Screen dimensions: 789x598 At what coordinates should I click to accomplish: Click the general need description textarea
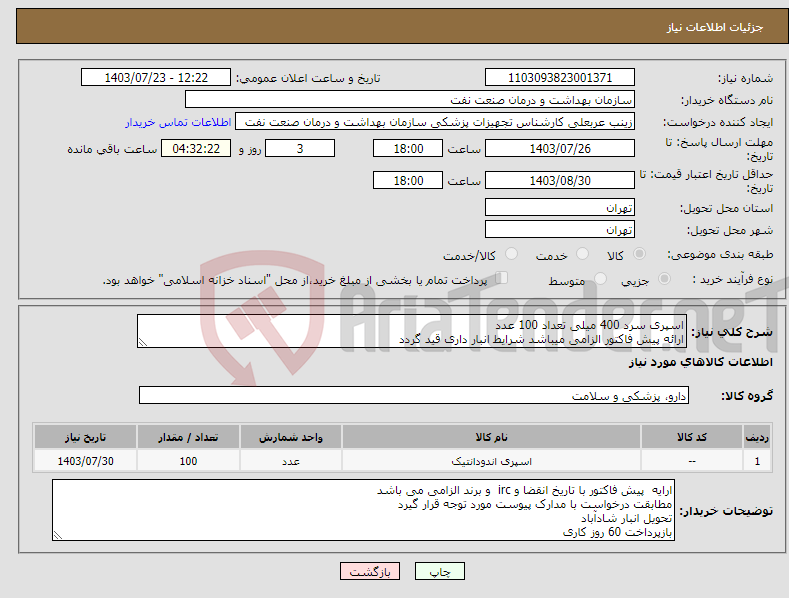[412, 331]
